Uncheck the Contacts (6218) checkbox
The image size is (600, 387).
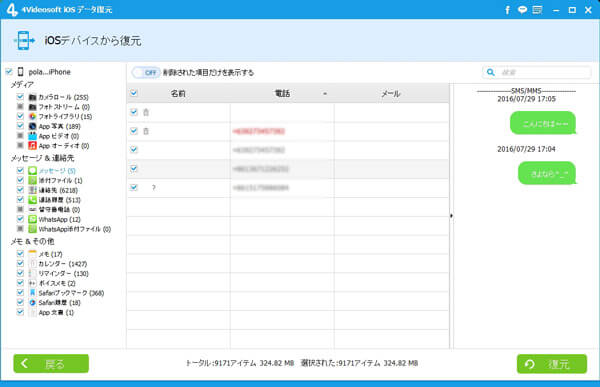click(20, 190)
